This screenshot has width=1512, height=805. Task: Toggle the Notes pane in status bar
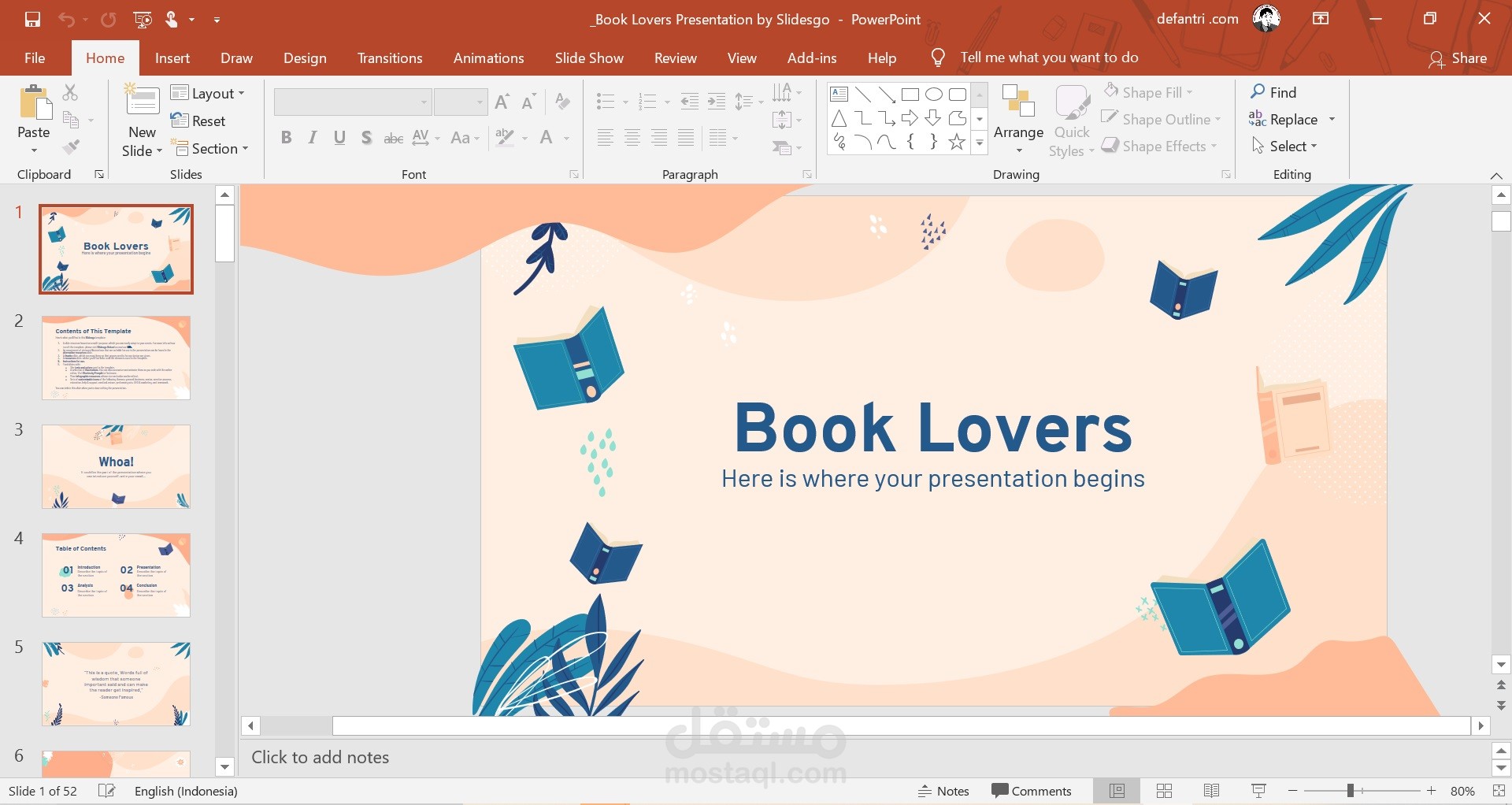(943, 791)
